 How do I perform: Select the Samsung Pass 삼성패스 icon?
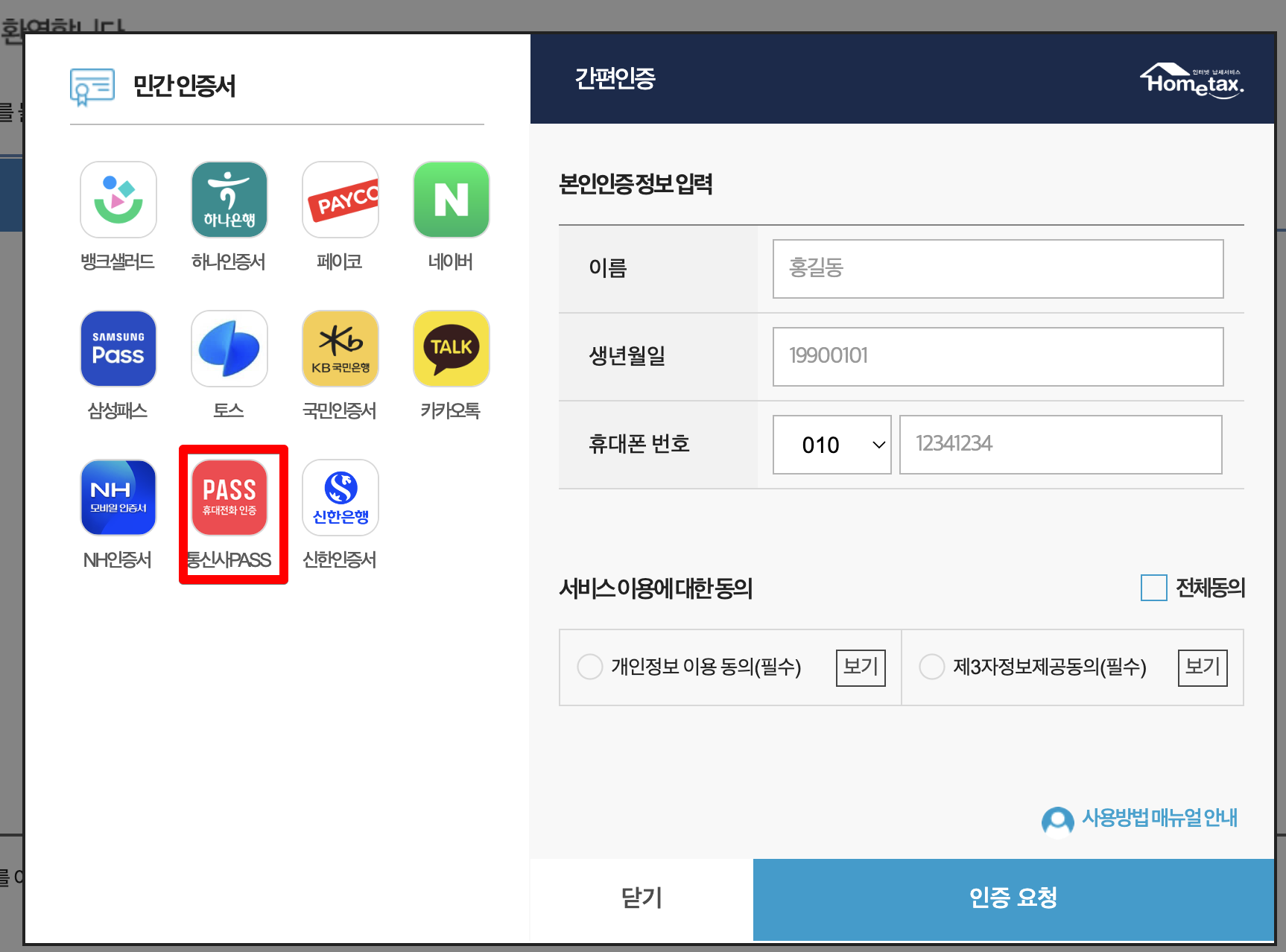pos(118,349)
